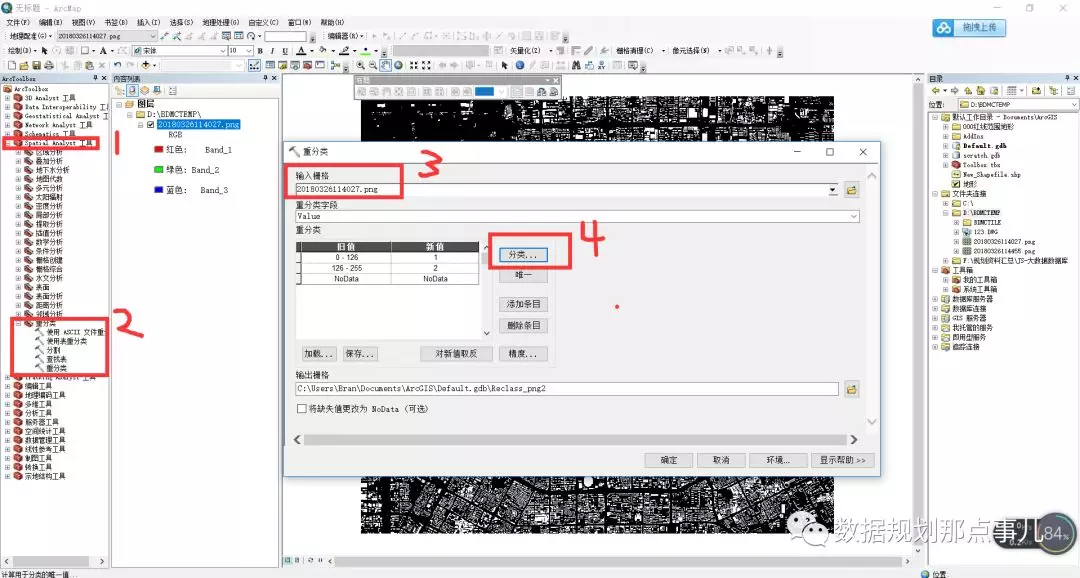Viewport: 1080px width, 578px height.
Task: Open the 视图(V) menu
Action: coord(83,22)
